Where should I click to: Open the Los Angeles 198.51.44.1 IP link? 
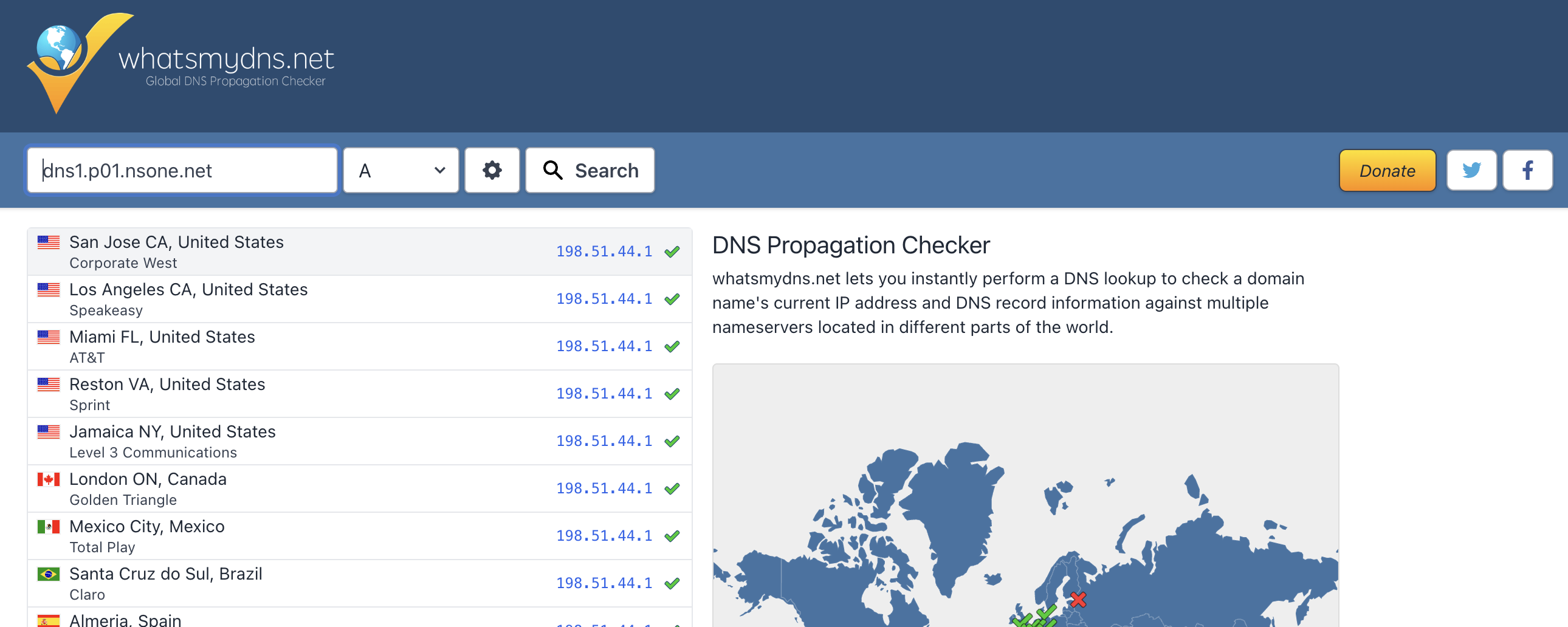[604, 299]
